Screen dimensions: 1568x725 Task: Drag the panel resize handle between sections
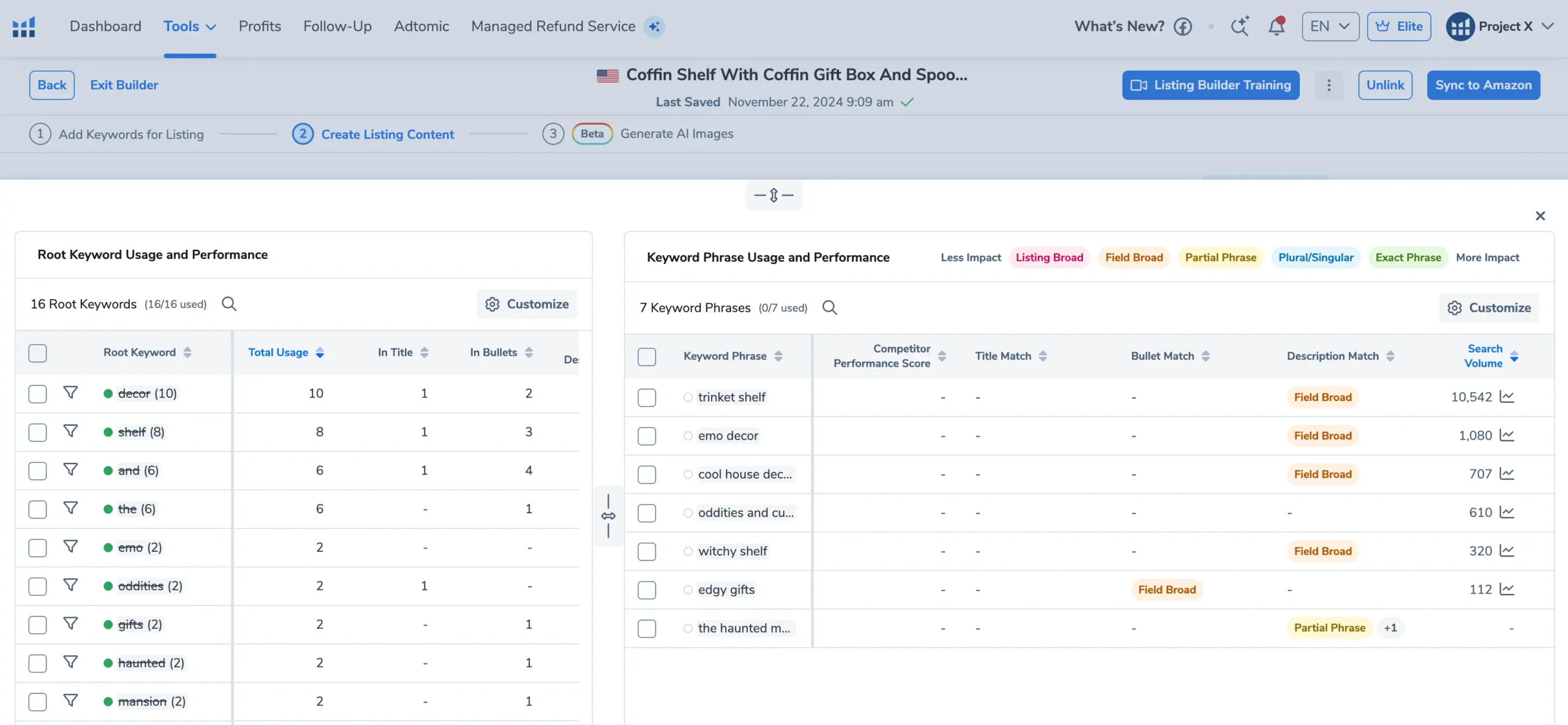(x=609, y=515)
